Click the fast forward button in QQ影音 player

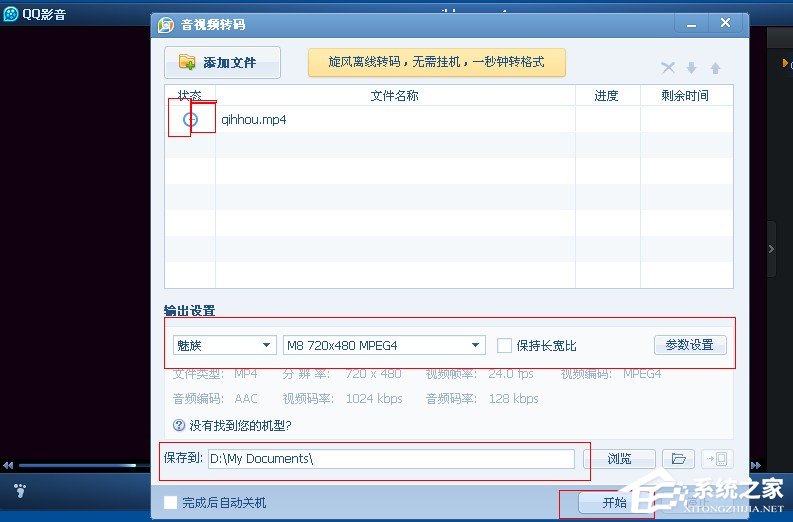pyautogui.click(x=756, y=465)
